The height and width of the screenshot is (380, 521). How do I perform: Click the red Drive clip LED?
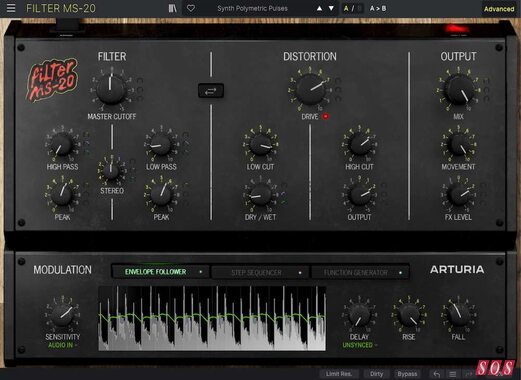(326, 116)
